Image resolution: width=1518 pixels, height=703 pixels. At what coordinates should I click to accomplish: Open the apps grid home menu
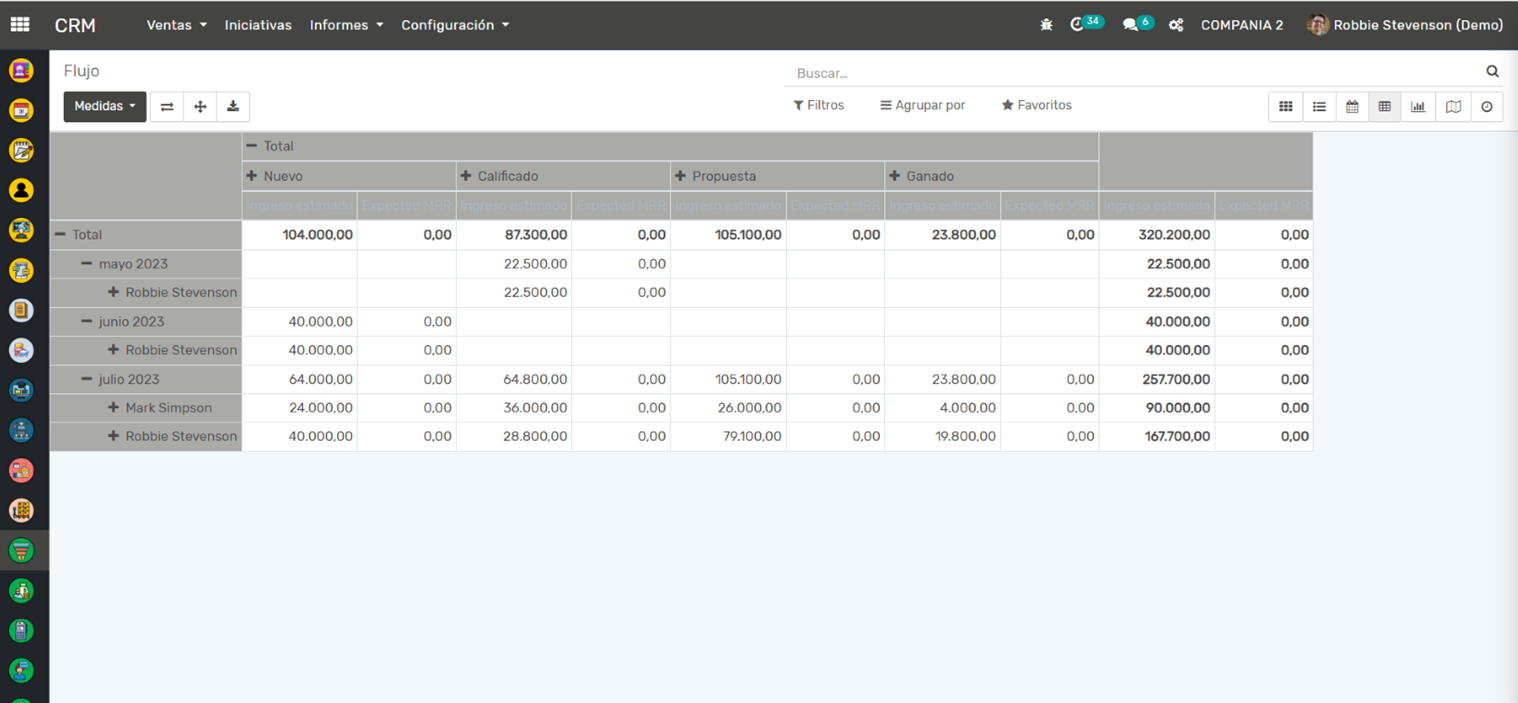pos(20,25)
